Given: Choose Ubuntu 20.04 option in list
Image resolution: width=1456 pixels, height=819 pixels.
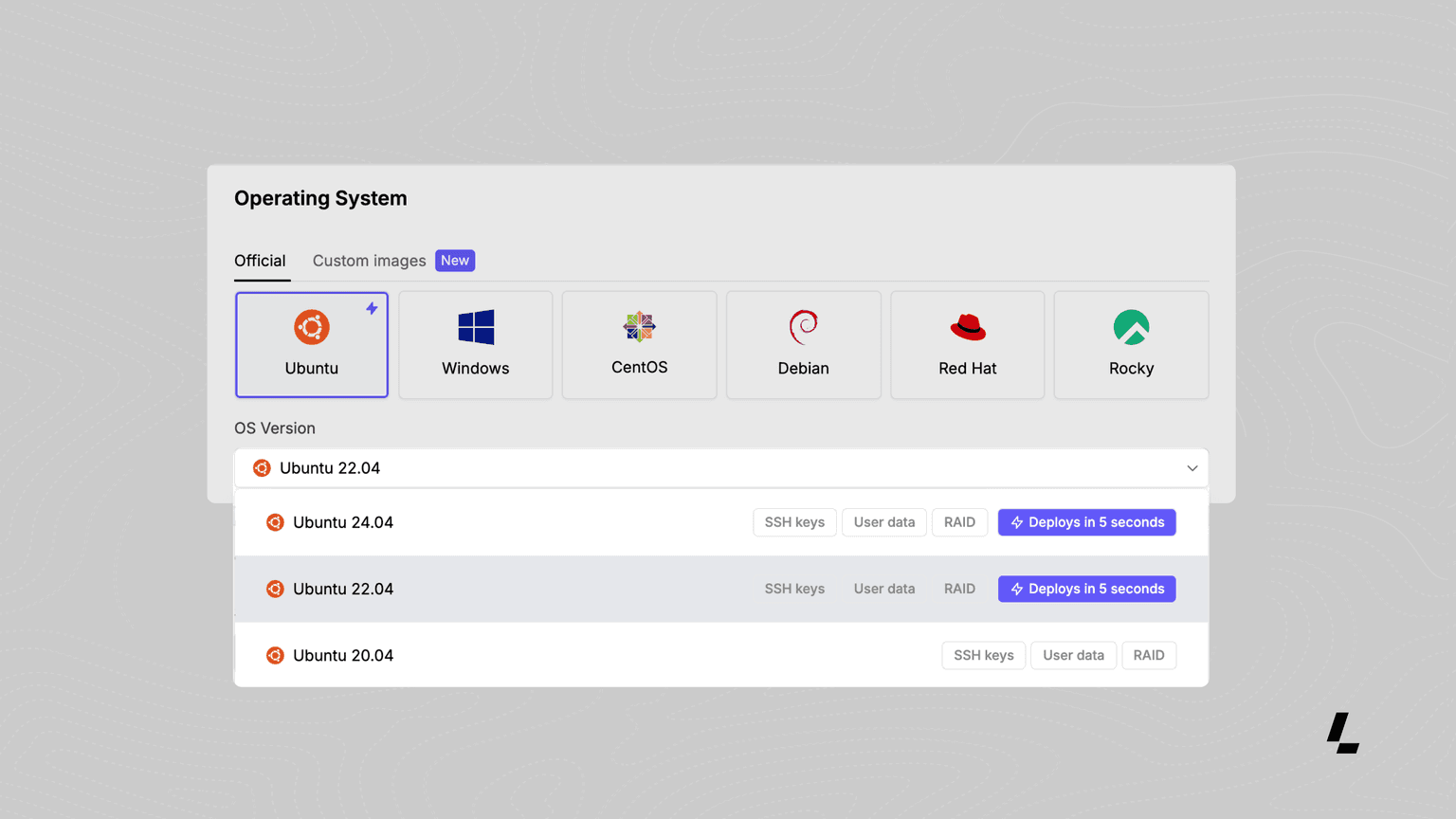Looking at the screenshot, I should point(343,655).
